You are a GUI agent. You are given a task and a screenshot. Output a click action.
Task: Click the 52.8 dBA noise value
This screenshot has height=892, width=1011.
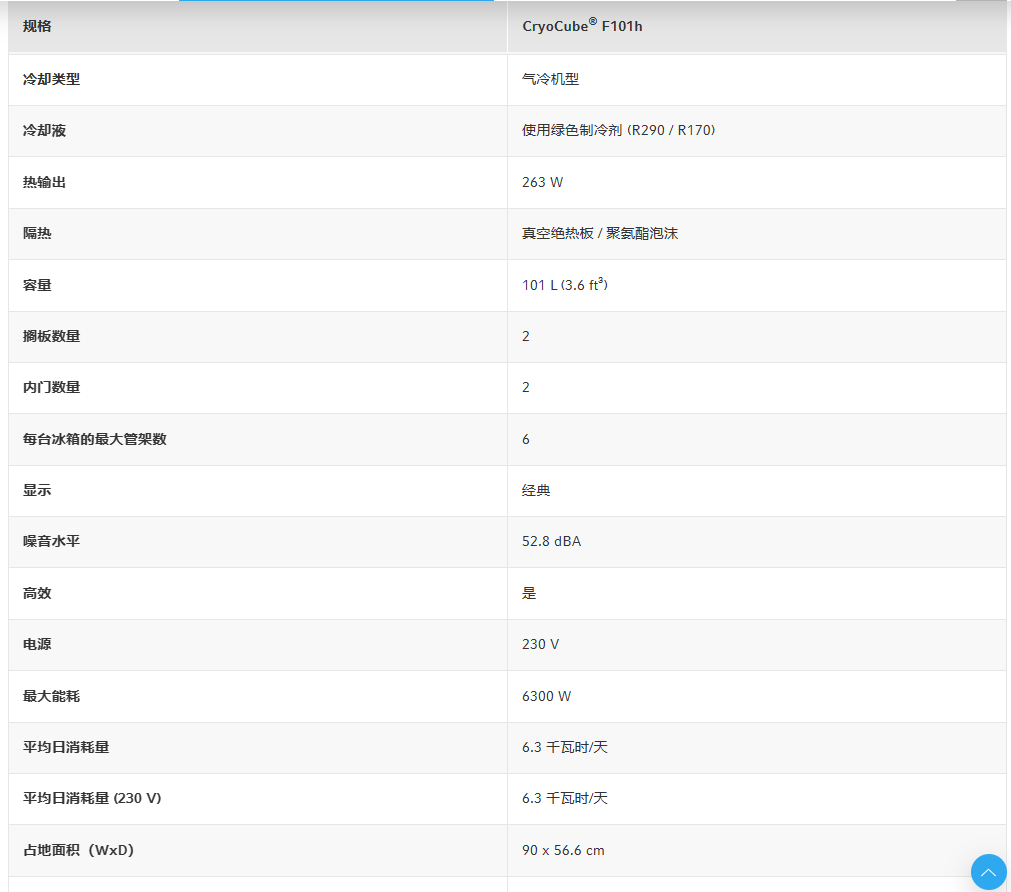coord(551,541)
